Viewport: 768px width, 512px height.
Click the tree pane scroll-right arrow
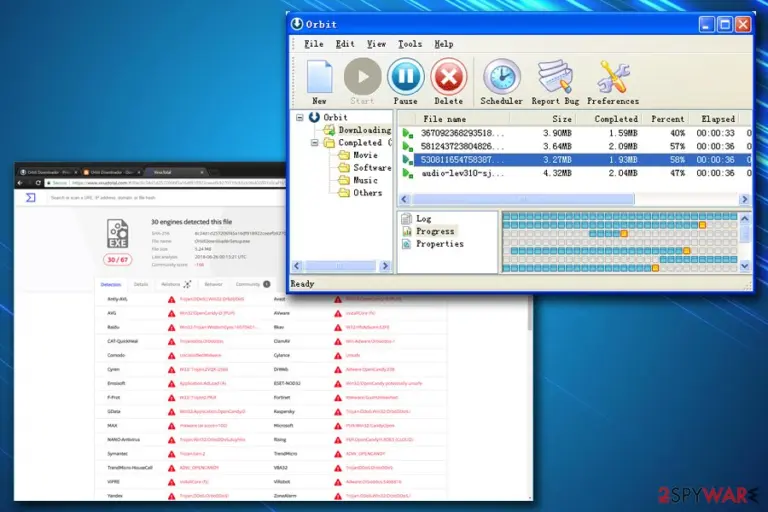point(385,266)
